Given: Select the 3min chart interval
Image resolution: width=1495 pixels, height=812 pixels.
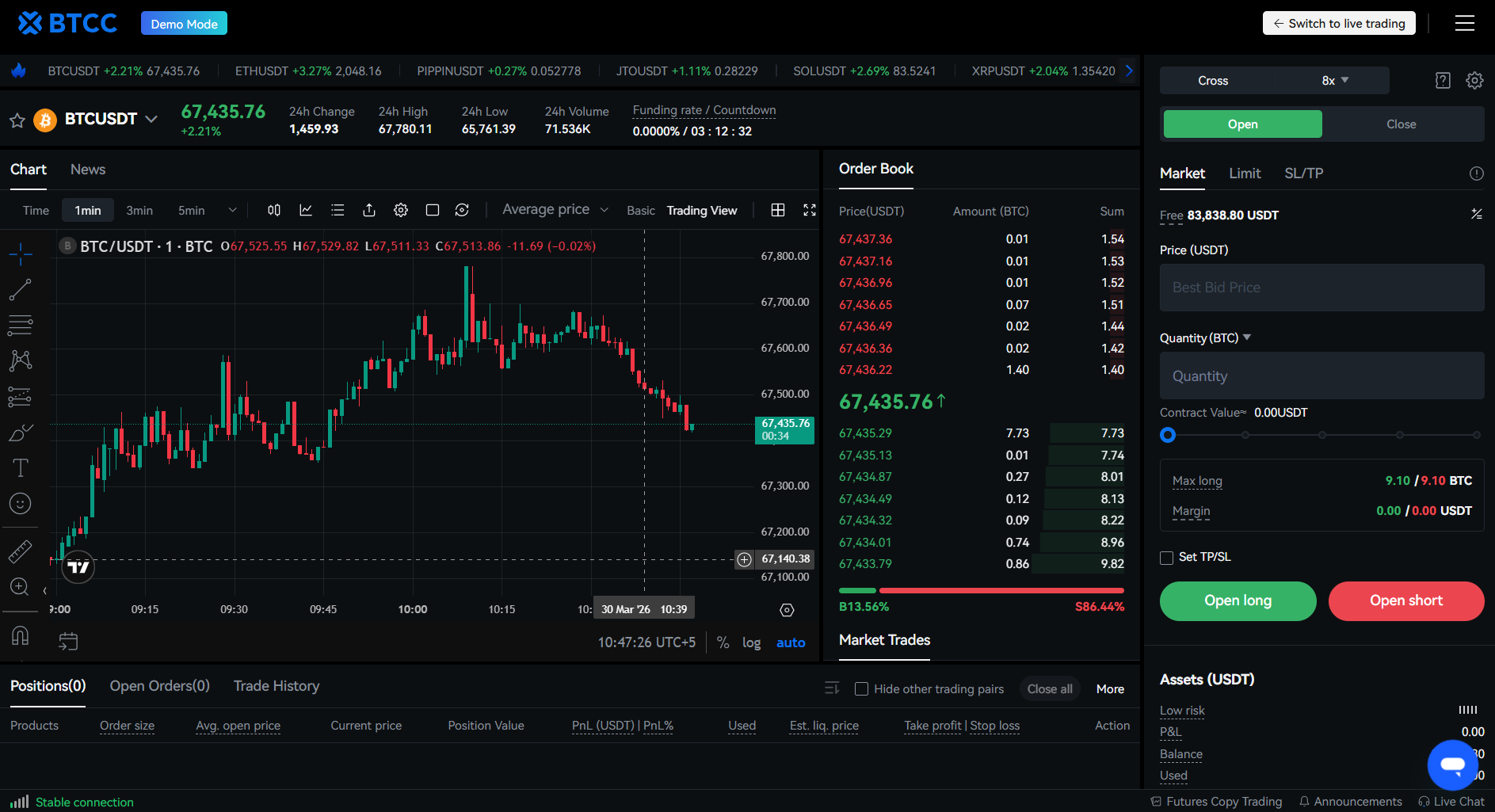Looking at the screenshot, I should click(139, 210).
